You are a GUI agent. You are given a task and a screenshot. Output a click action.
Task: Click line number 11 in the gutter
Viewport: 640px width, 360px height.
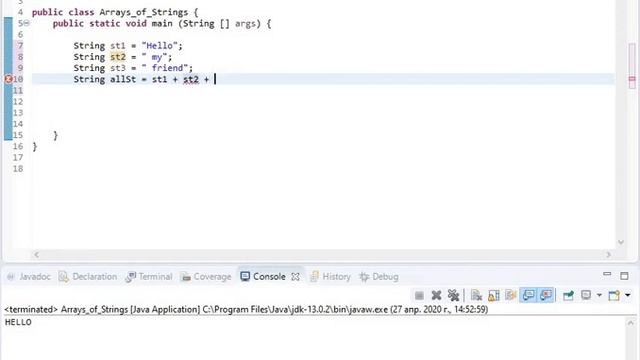pos(18,90)
